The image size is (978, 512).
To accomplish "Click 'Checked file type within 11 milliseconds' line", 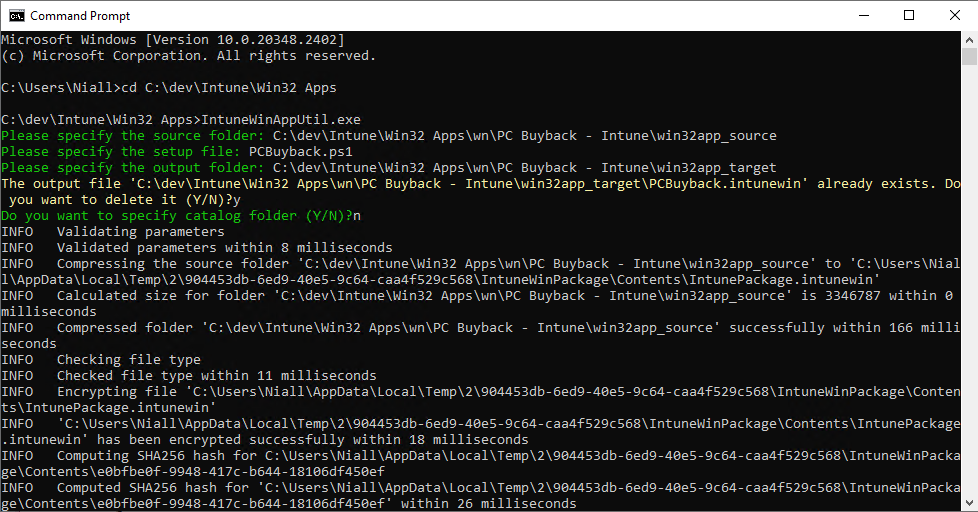I will 188,375.
